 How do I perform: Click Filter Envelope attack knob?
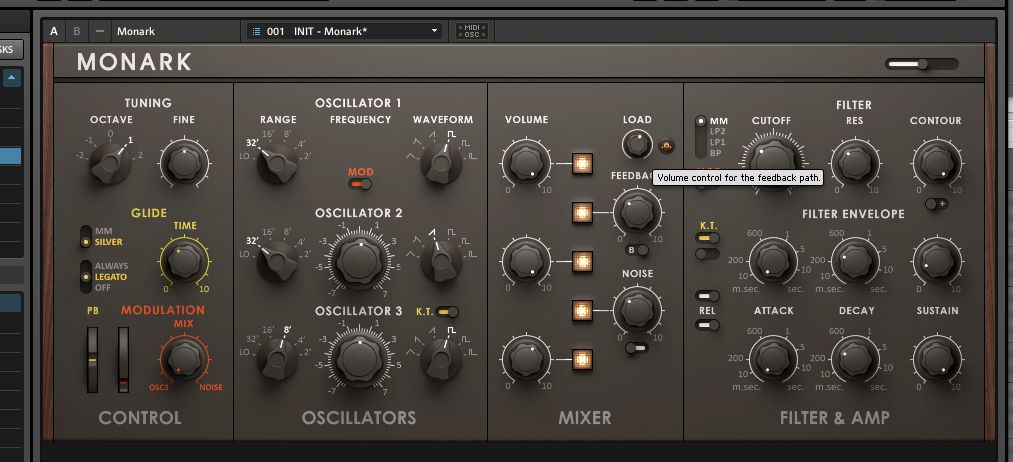click(773, 260)
